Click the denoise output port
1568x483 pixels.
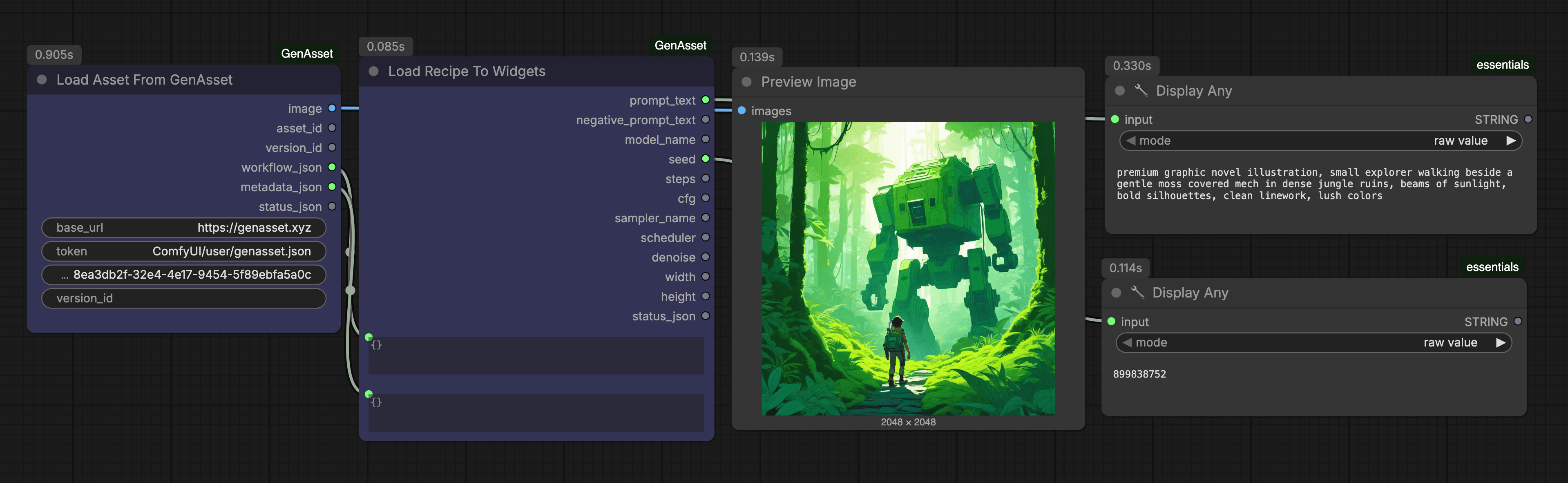click(x=706, y=257)
